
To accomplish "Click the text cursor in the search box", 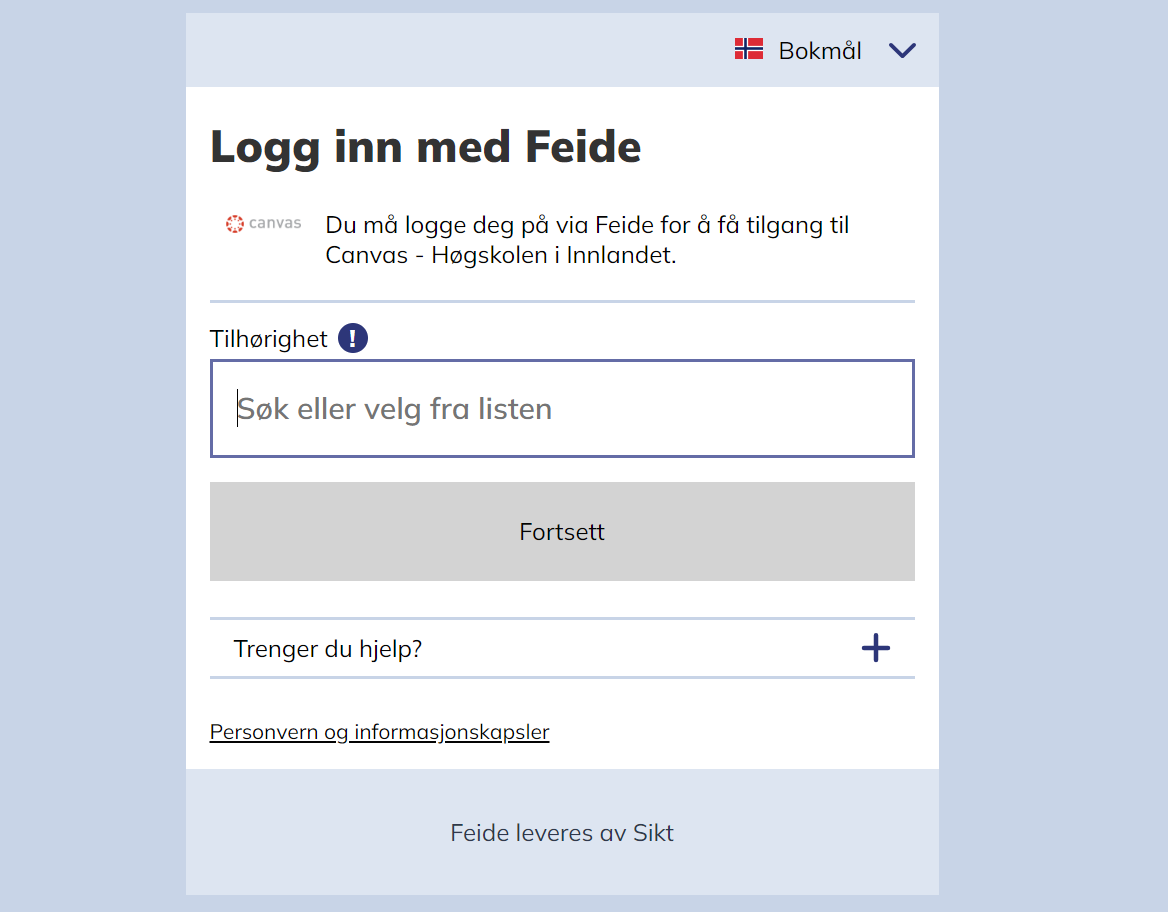I will pyautogui.click(x=238, y=409).
